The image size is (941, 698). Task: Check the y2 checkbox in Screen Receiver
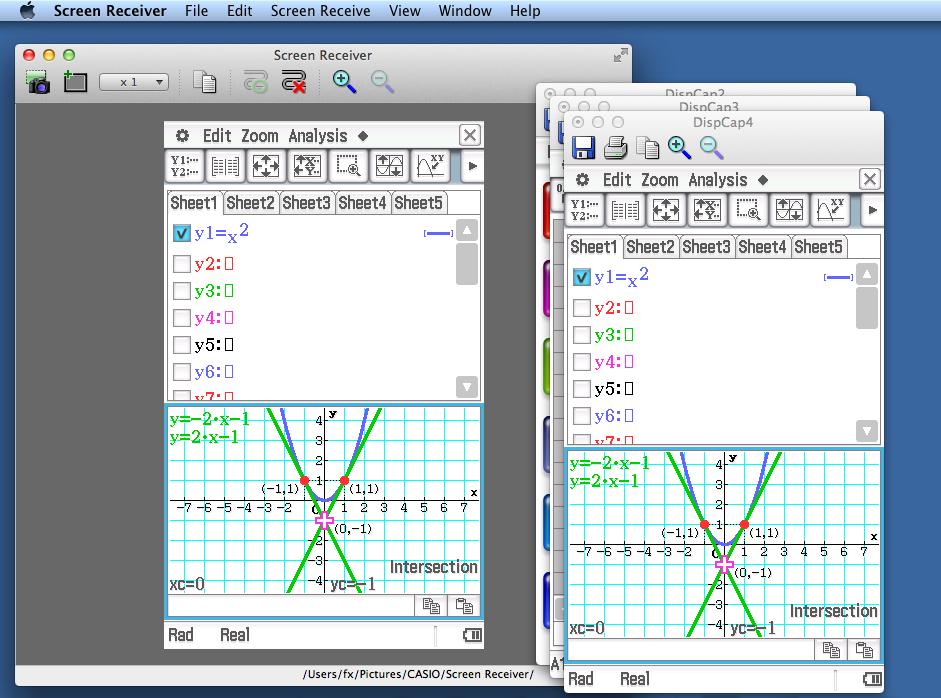click(181, 263)
